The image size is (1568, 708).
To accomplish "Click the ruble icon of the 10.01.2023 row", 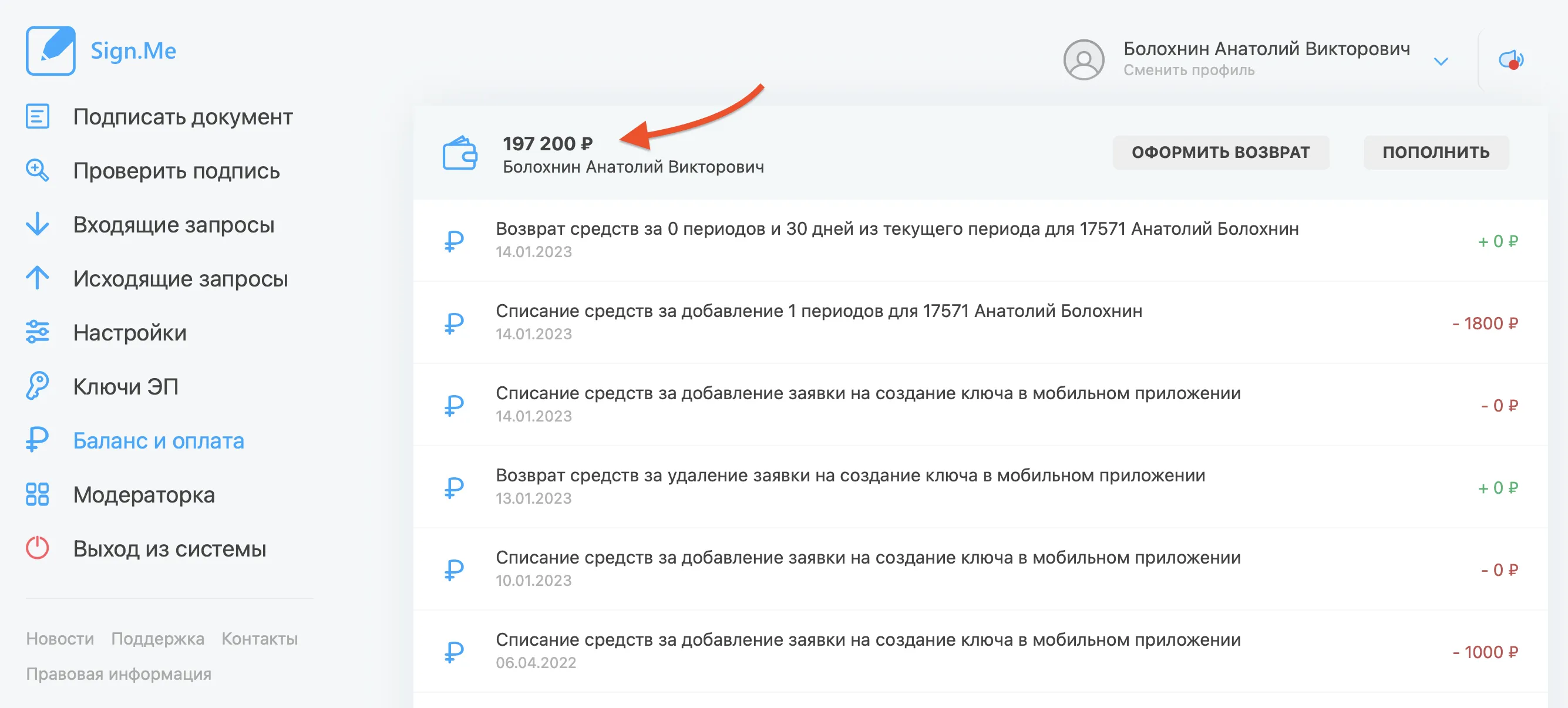I will coord(453,569).
